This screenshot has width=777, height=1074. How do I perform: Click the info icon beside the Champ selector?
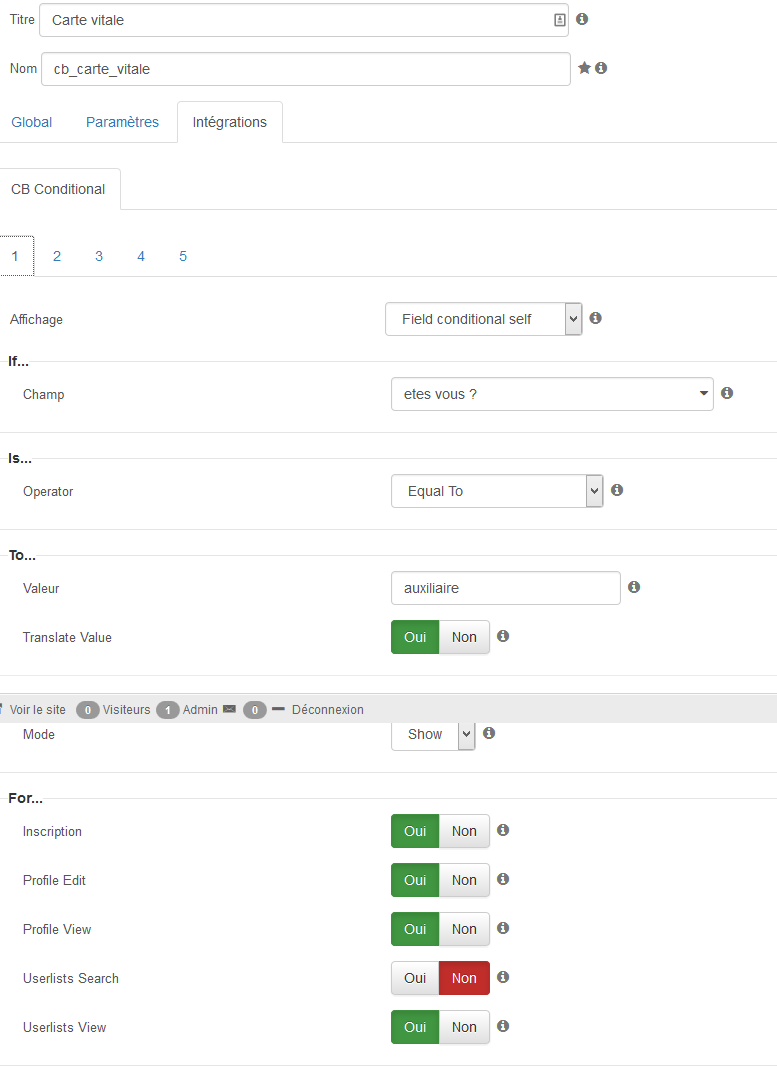point(727,393)
